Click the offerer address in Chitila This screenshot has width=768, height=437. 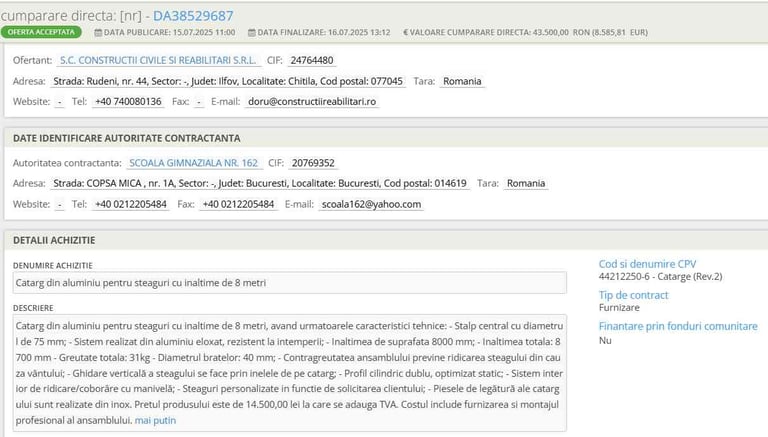[x=228, y=81]
